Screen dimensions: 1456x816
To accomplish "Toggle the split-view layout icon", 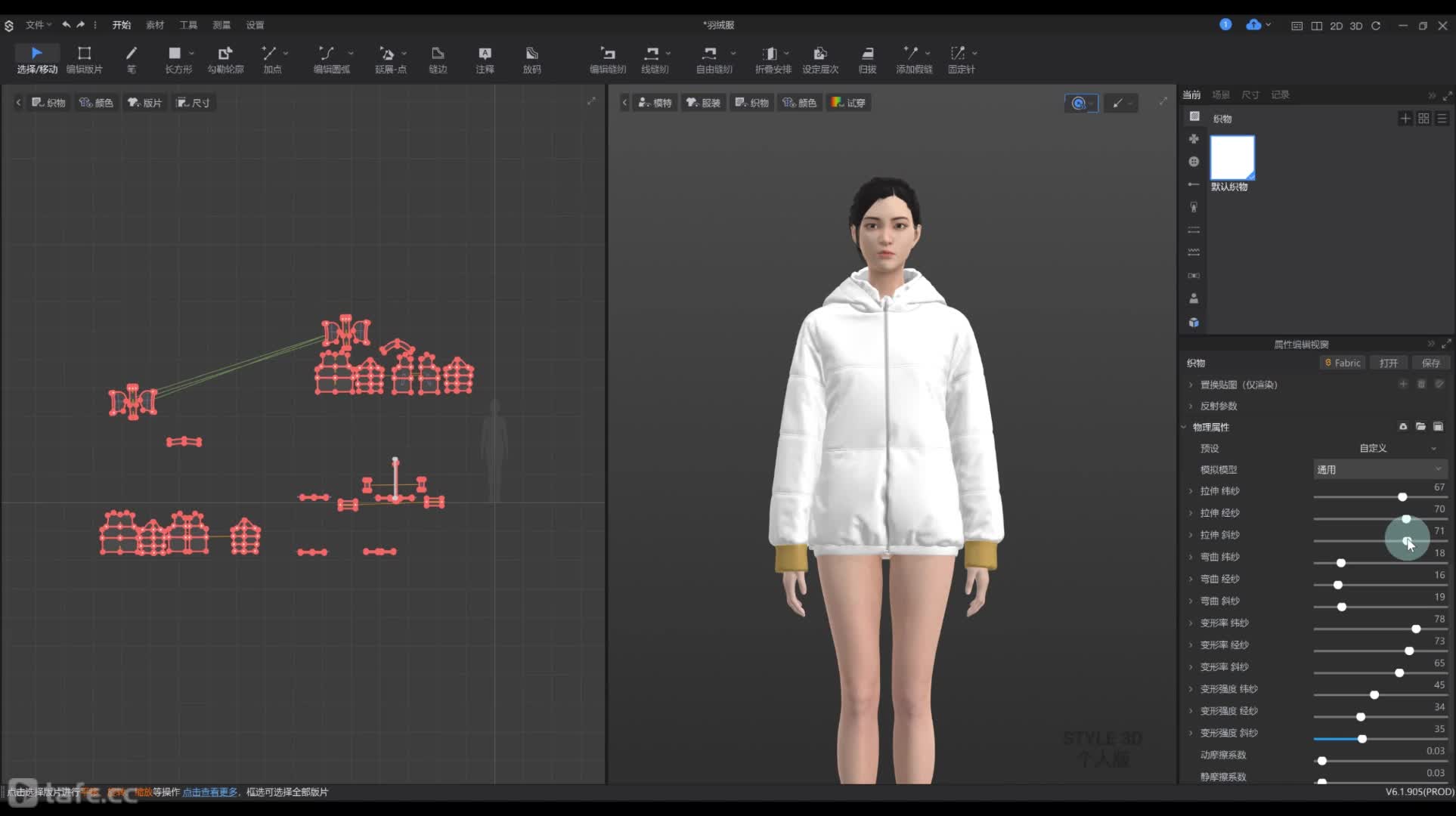I will point(1317,26).
